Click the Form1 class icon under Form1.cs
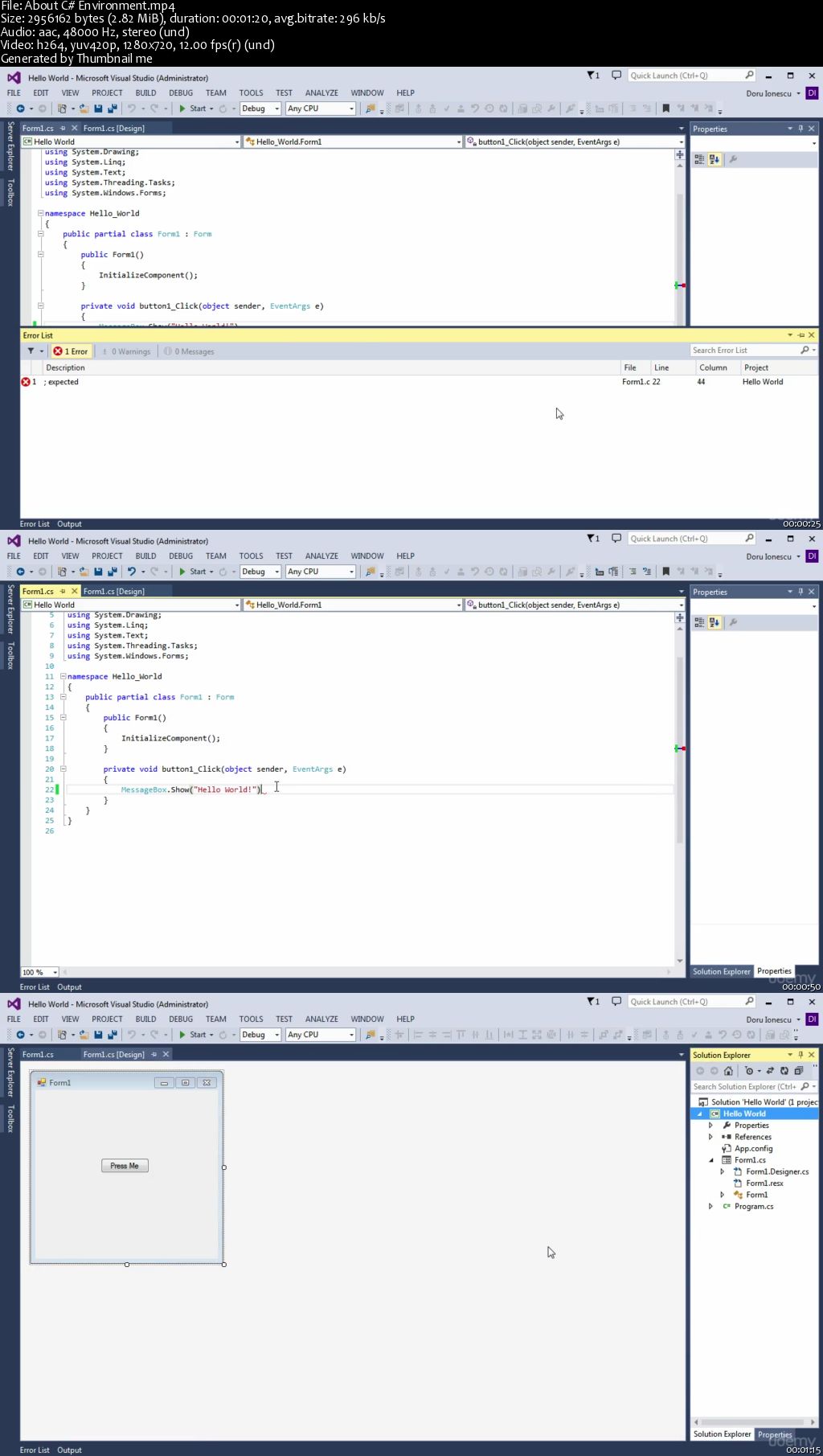The height and width of the screenshot is (1456, 823). [738, 1195]
